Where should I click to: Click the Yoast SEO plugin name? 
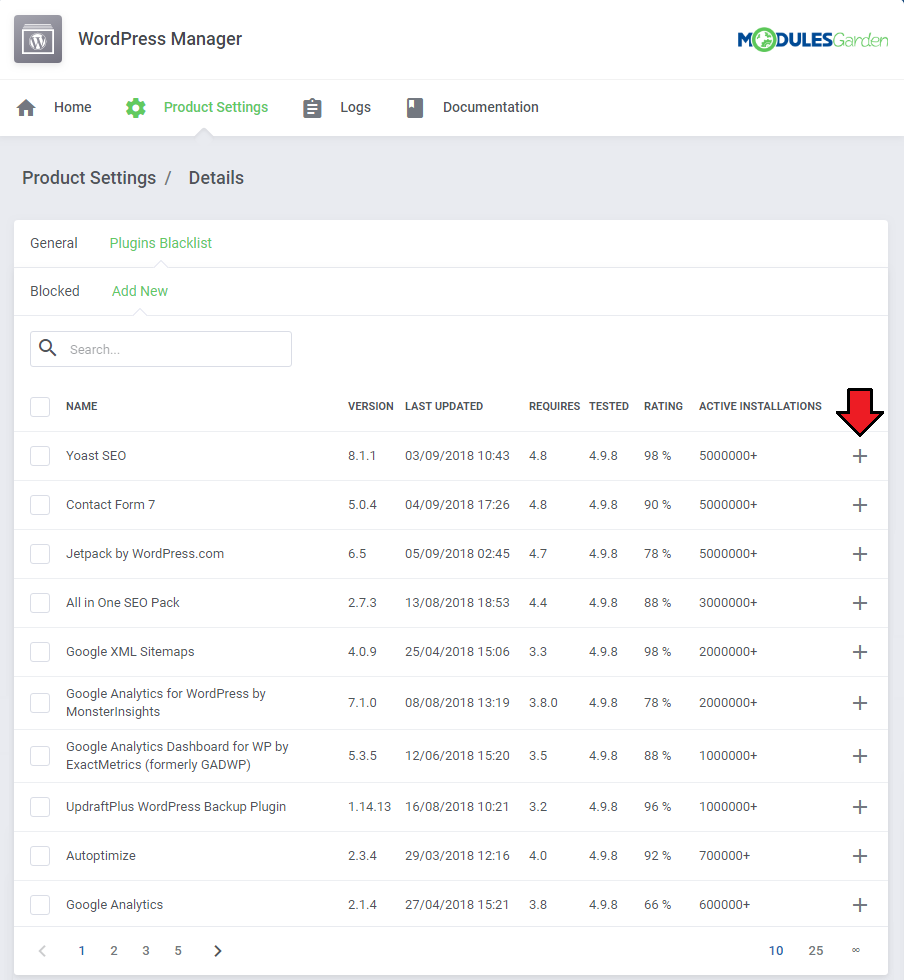[x=96, y=456]
